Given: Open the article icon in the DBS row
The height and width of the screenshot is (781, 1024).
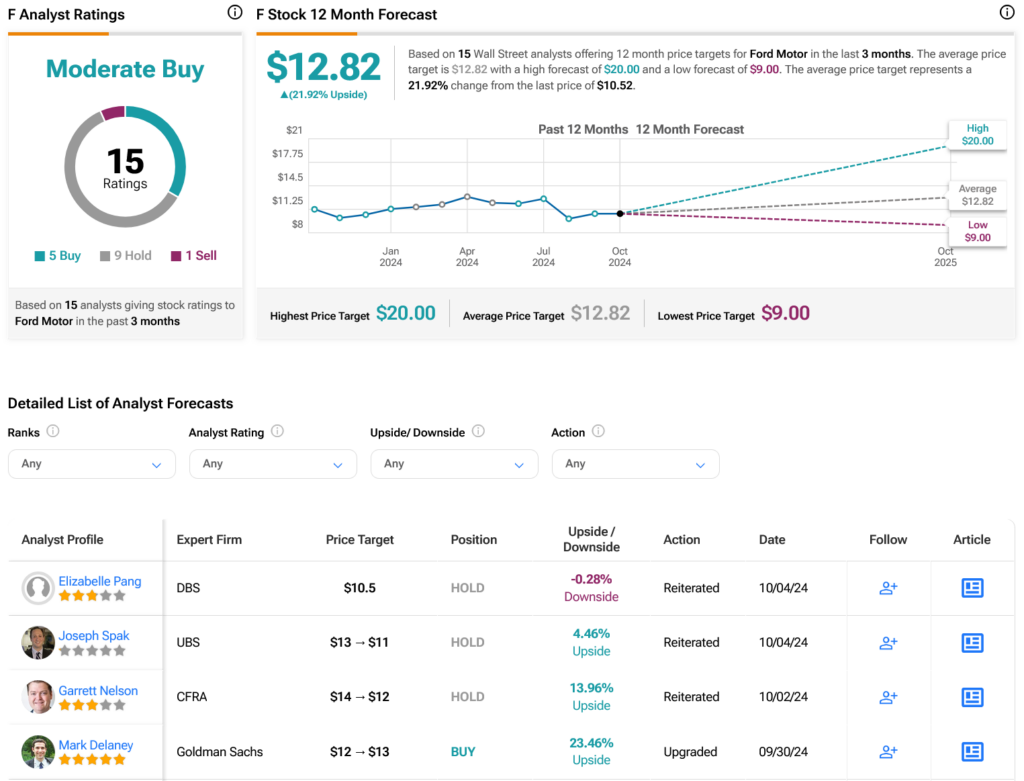Looking at the screenshot, I should pyautogui.click(x=971, y=588).
